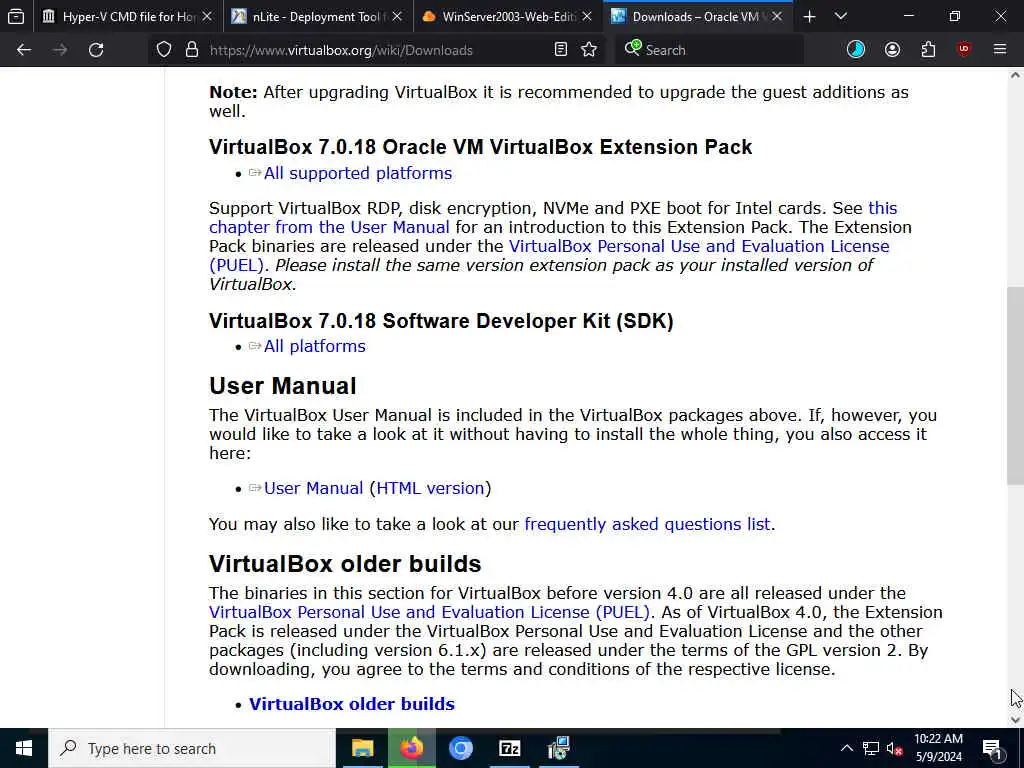Open the Windows Start menu
The width and height of the screenshot is (1024, 768).
coord(24,748)
